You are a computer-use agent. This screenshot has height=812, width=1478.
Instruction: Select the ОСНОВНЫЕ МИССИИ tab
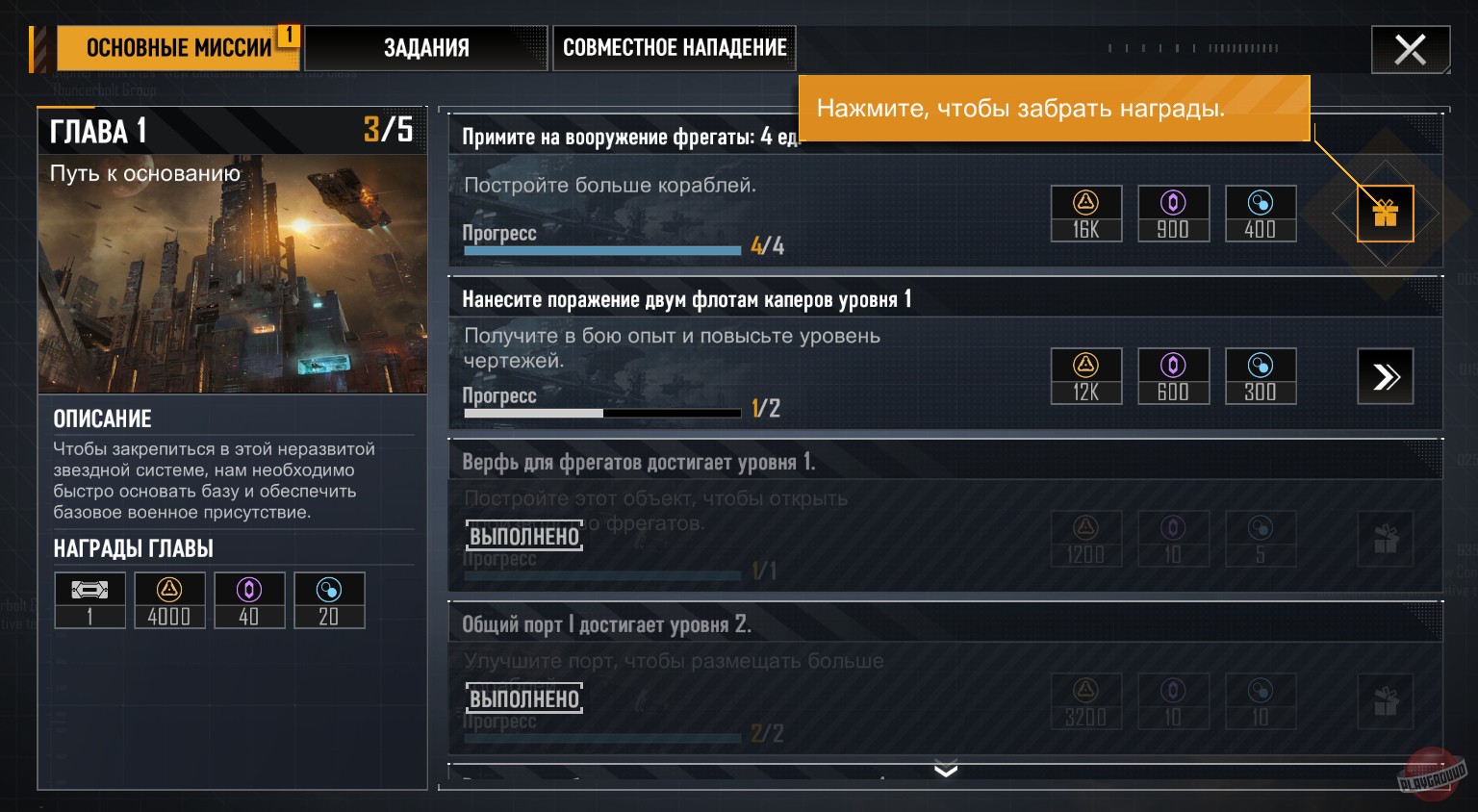point(178,48)
